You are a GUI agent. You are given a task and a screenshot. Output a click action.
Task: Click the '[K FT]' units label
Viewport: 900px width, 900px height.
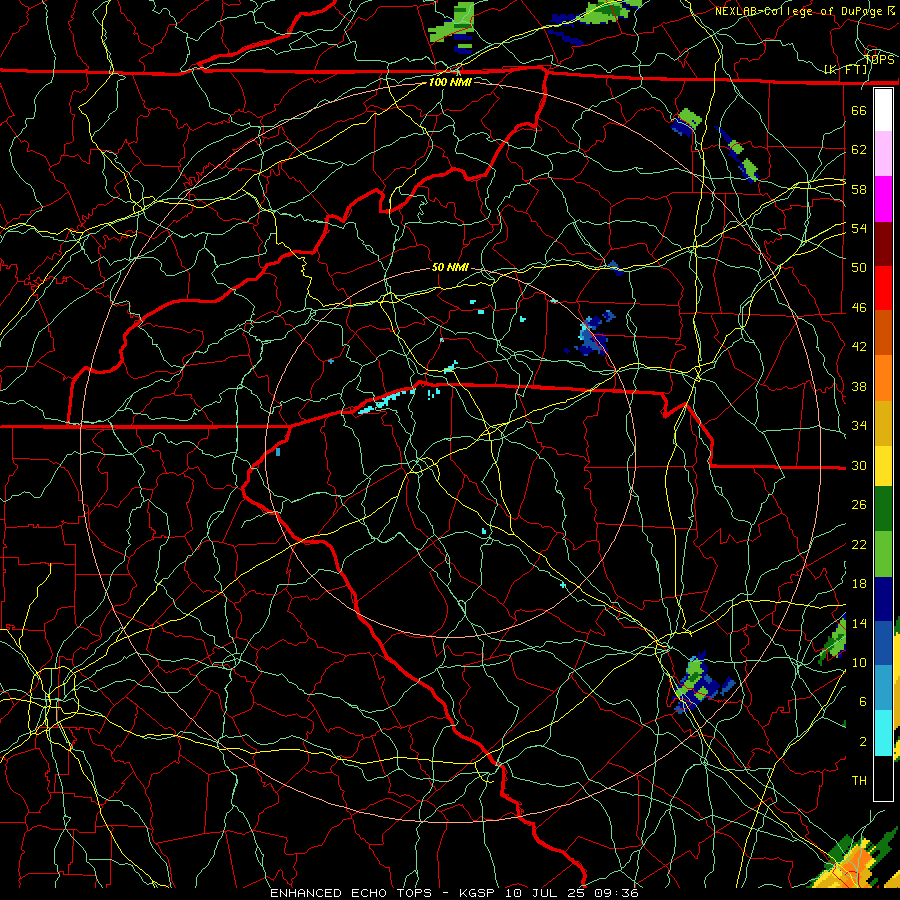(x=846, y=70)
